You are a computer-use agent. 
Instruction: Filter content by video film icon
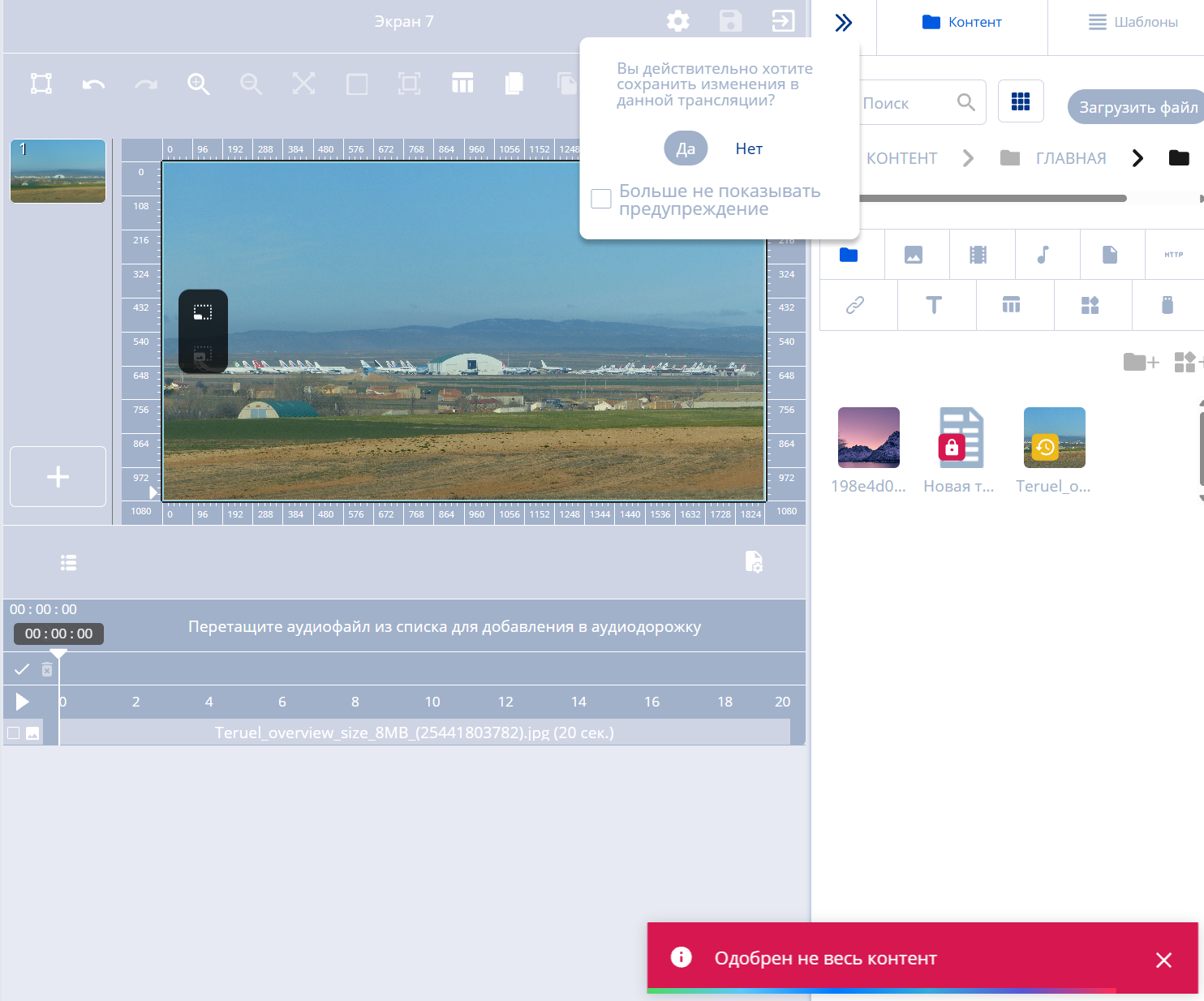[x=978, y=255]
